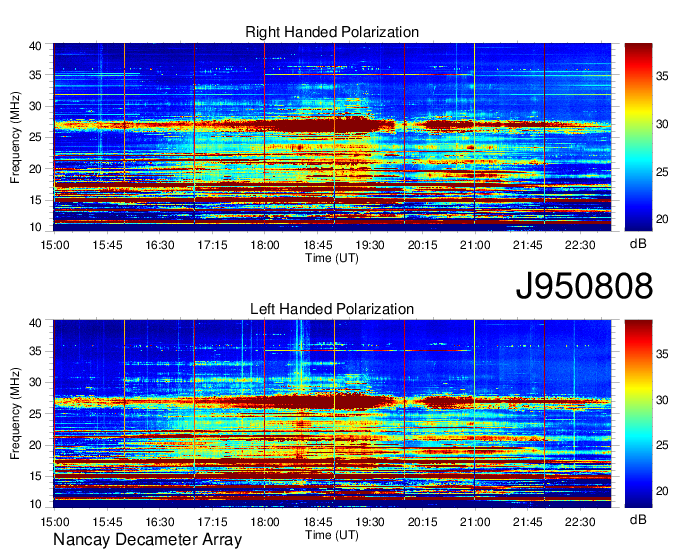Click "19:30" time tick on bottom plot
Screen dimensions: 680x552
coord(370,522)
